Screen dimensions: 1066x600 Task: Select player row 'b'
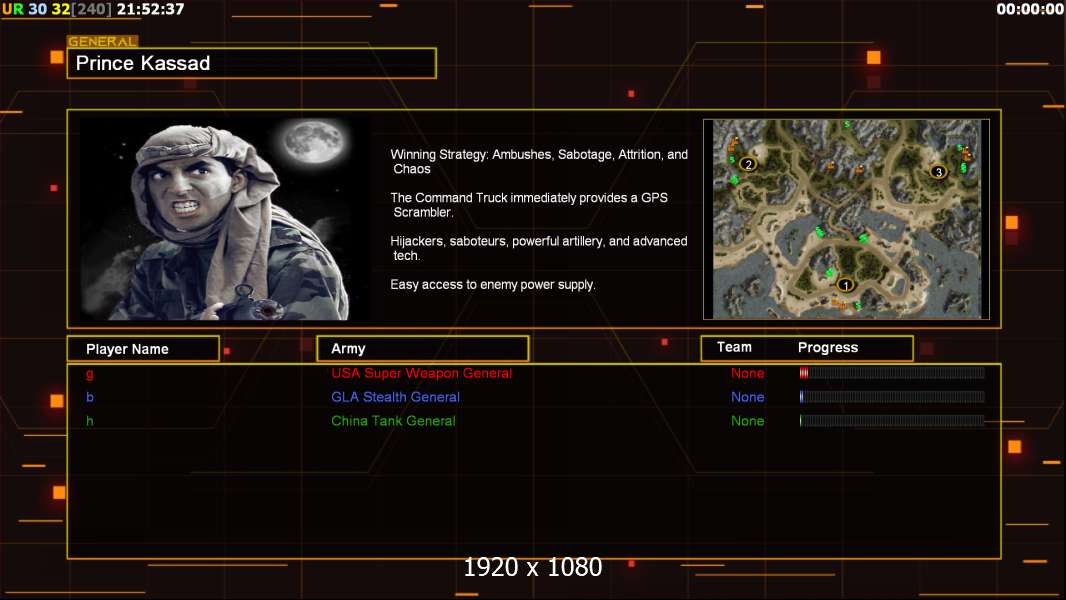pyautogui.click(x=534, y=397)
